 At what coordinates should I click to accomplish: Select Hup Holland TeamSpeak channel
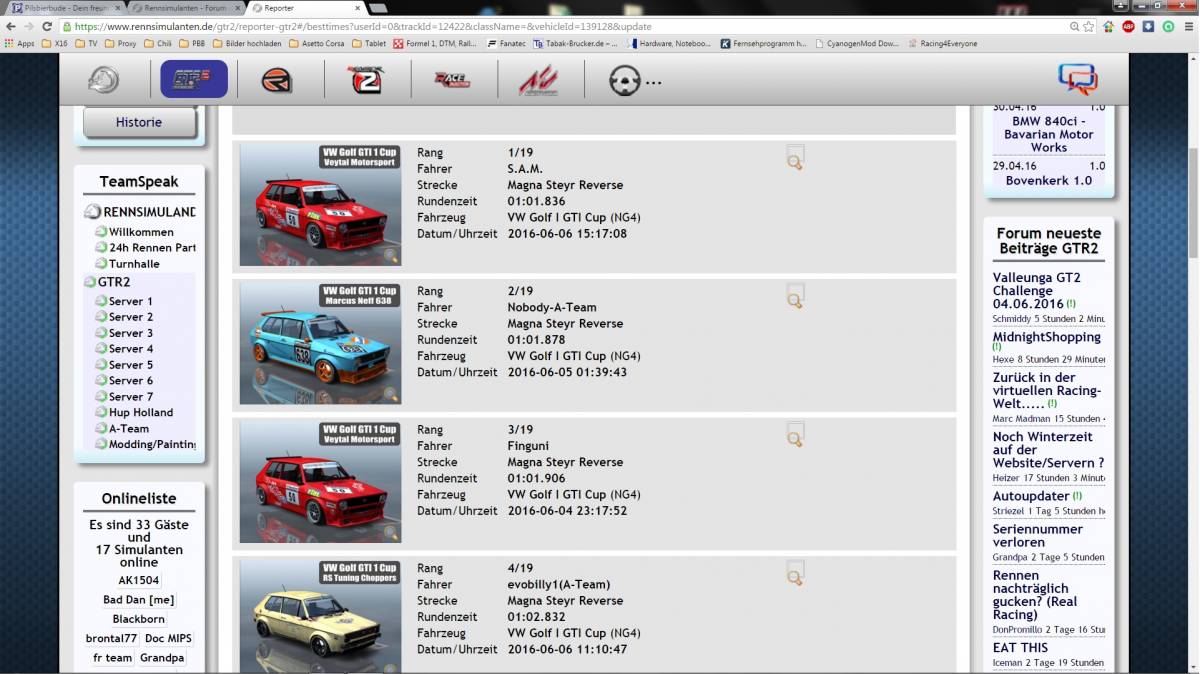click(x=141, y=412)
